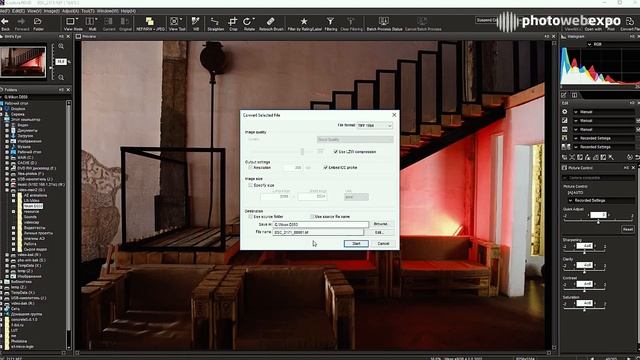This screenshot has width=640, height=360.
Task: Toggle Embed ICC profile checkbox
Action: click(326, 167)
